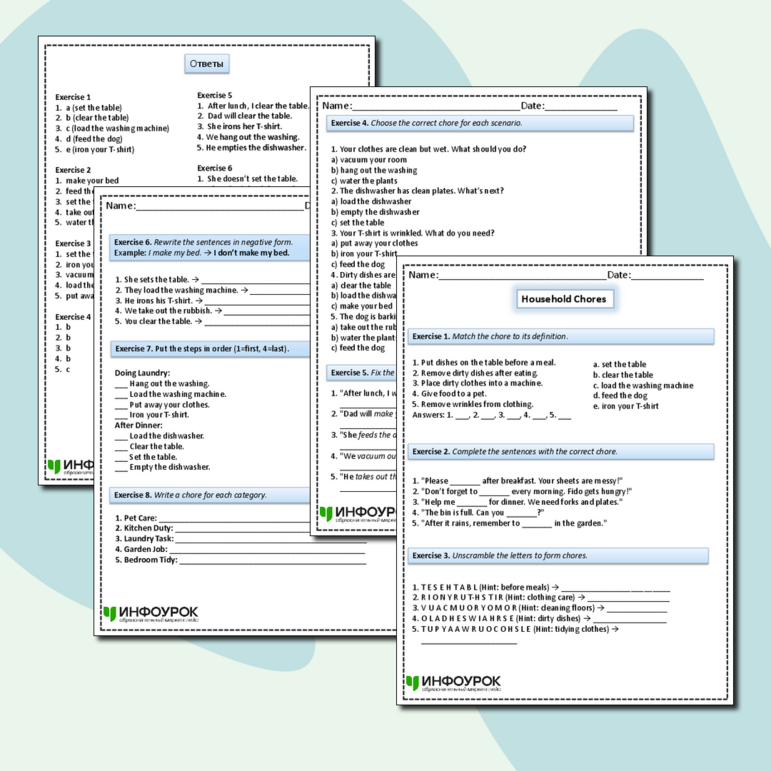Select the 'e. iron your T-shirt' matching option
The width and height of the screenshot is (771, 771).
[x=625, y=406]
